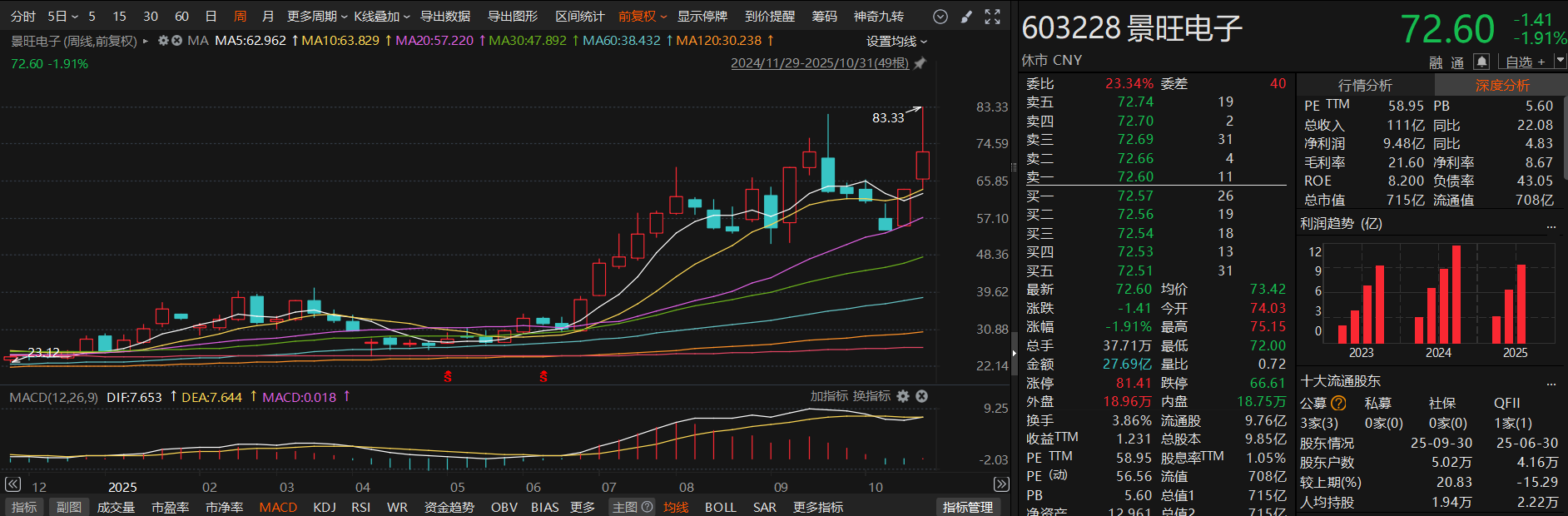Click the price alert bell icon
1568x516 pixels.
(1481, 62)
